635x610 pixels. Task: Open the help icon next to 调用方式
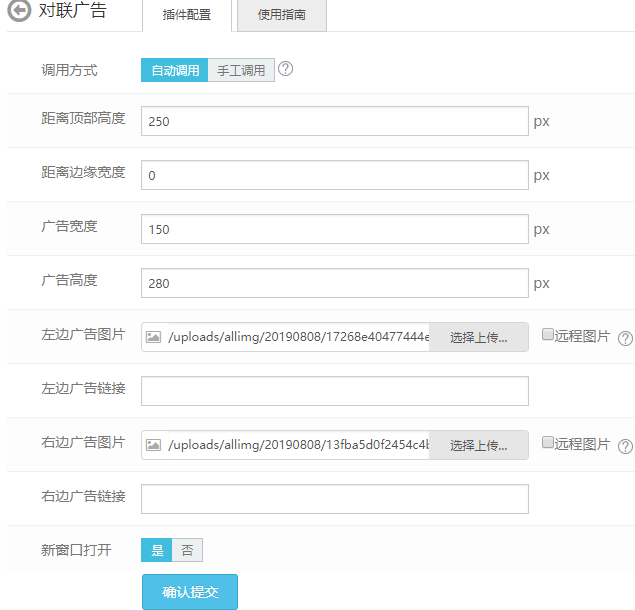tap(286, 69)
